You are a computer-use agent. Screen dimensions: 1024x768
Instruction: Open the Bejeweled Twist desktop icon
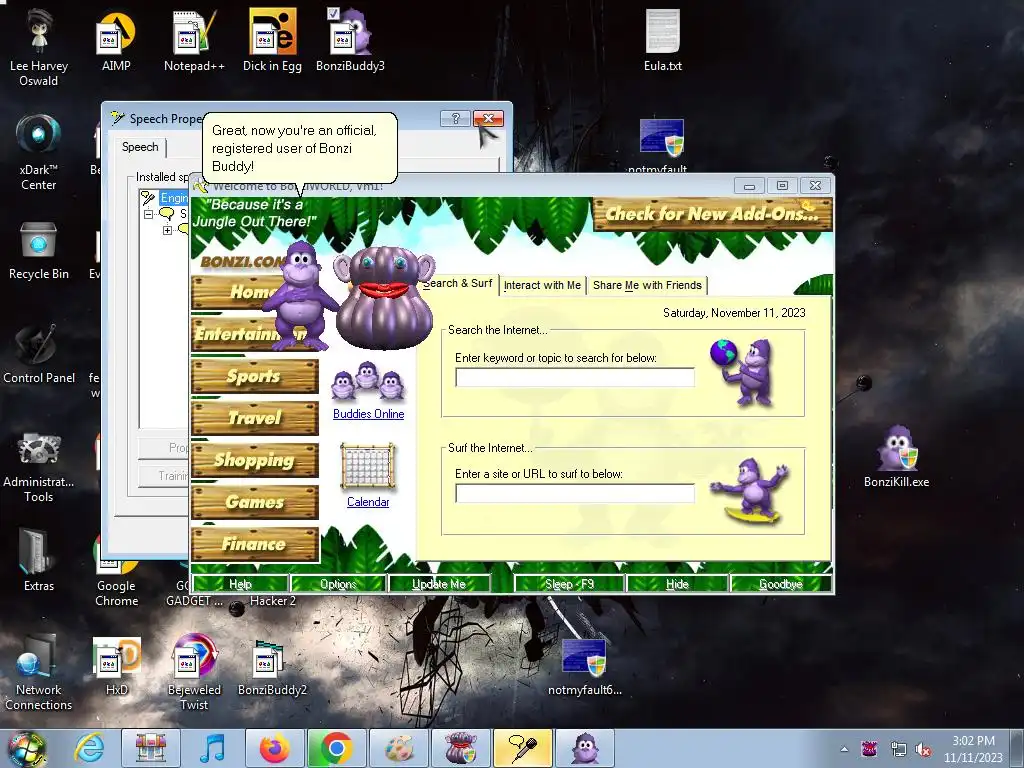pyautogui.click(x=194, y=673)
